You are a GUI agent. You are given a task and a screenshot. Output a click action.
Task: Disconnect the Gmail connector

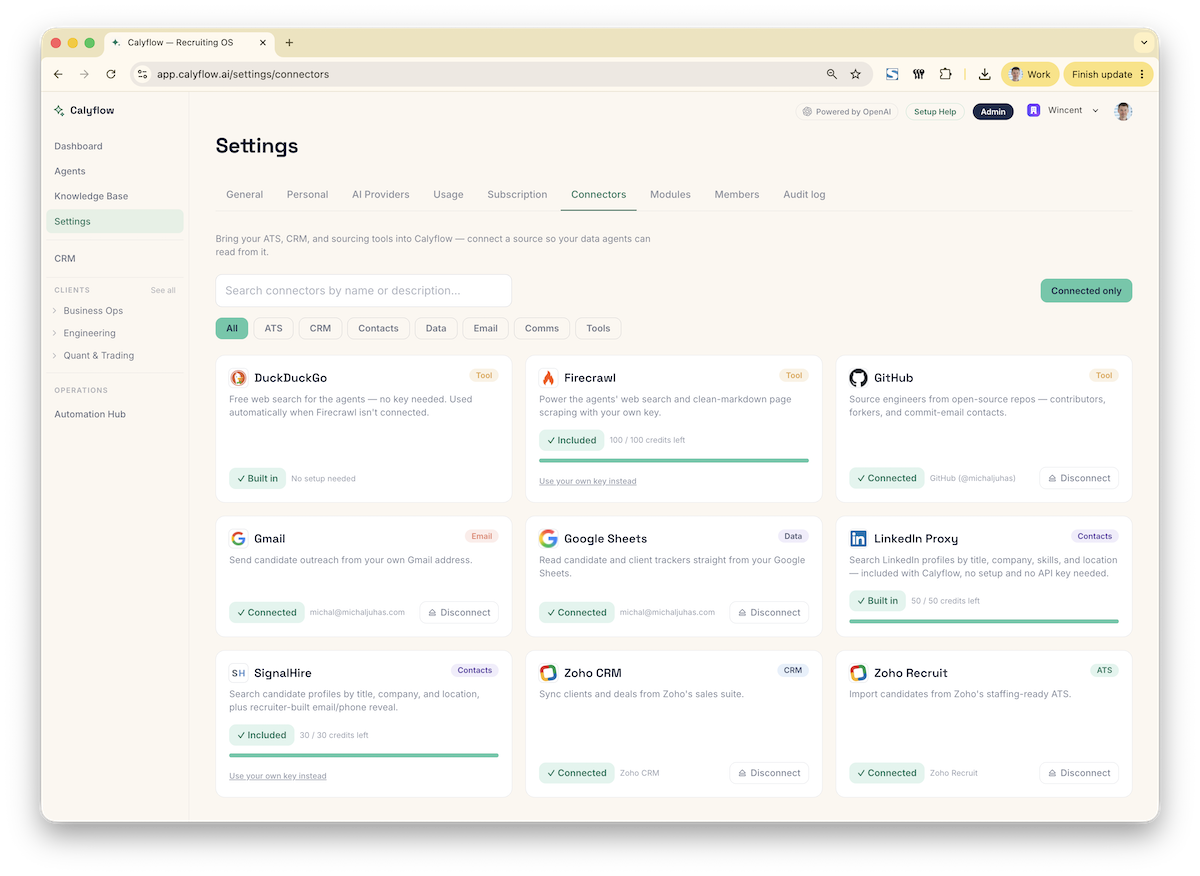click(x=459, y=612)
